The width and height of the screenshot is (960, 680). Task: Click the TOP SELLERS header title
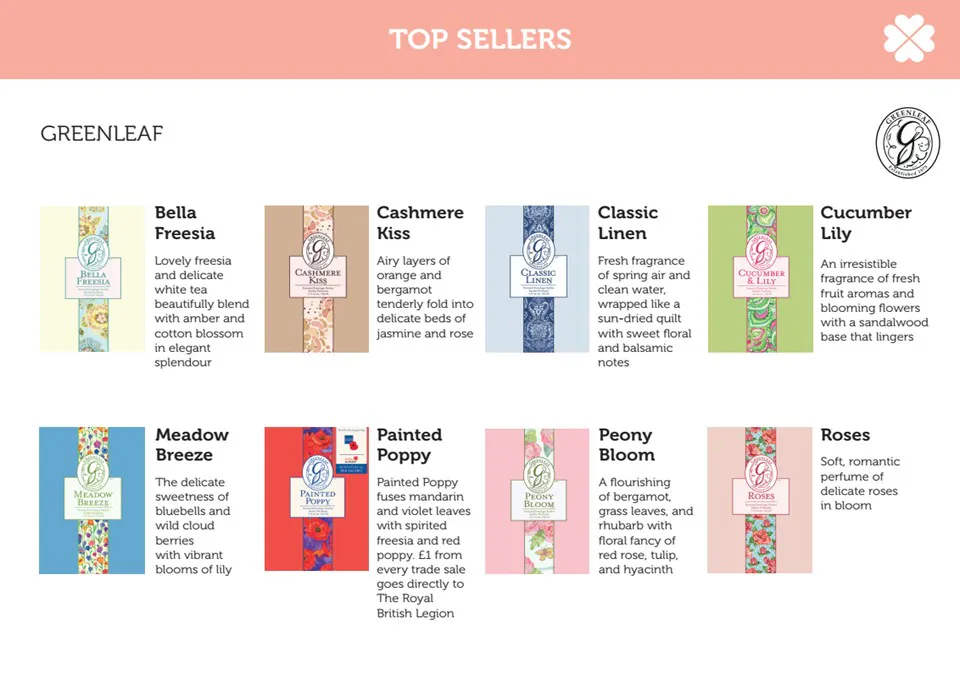[x=480, y=39]
